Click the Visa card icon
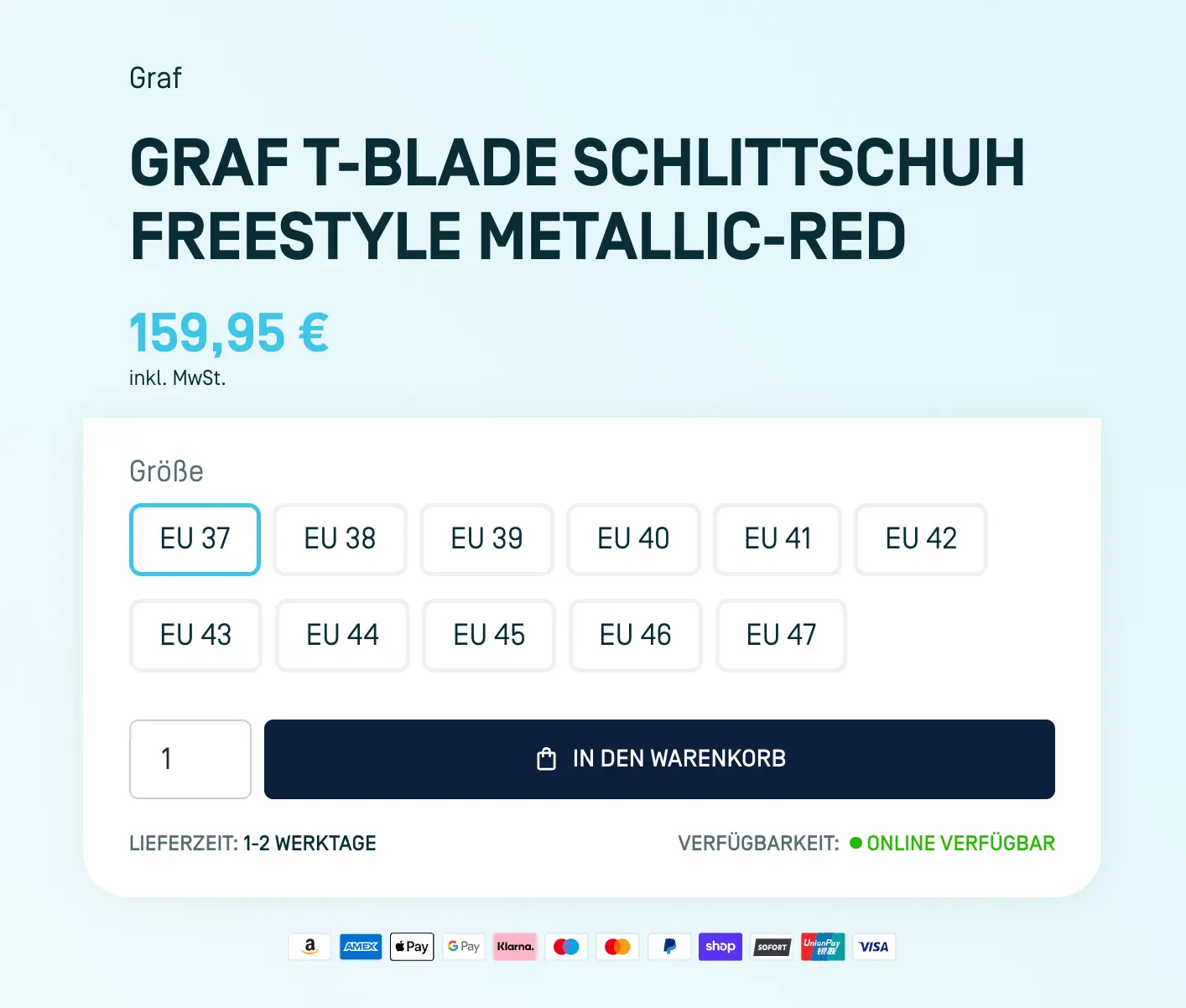 (874, 947)
